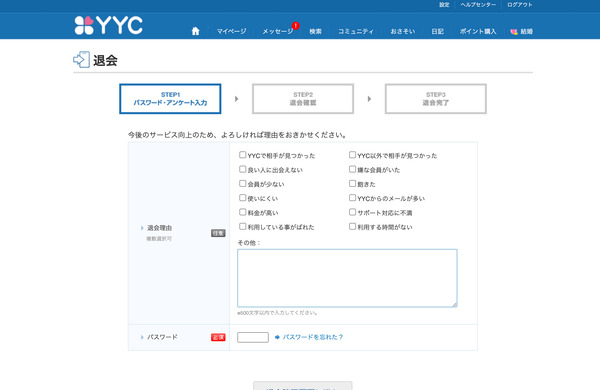Click ログアウト in the top bar
This screenshot has height=390, width=600.
point(519,5)
